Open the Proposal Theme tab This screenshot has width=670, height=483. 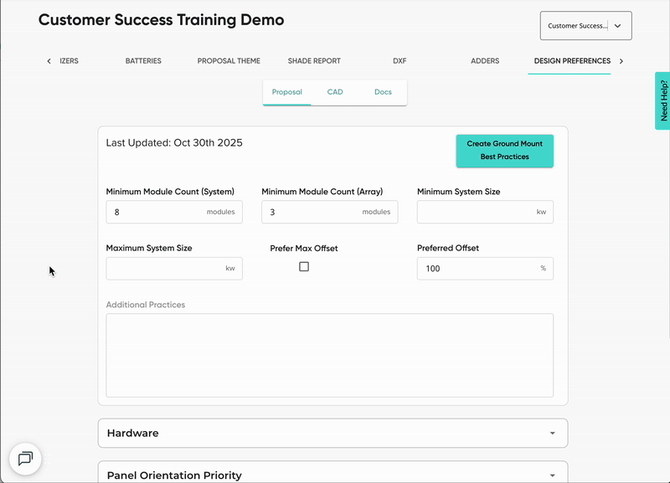(x=229, y=61)
